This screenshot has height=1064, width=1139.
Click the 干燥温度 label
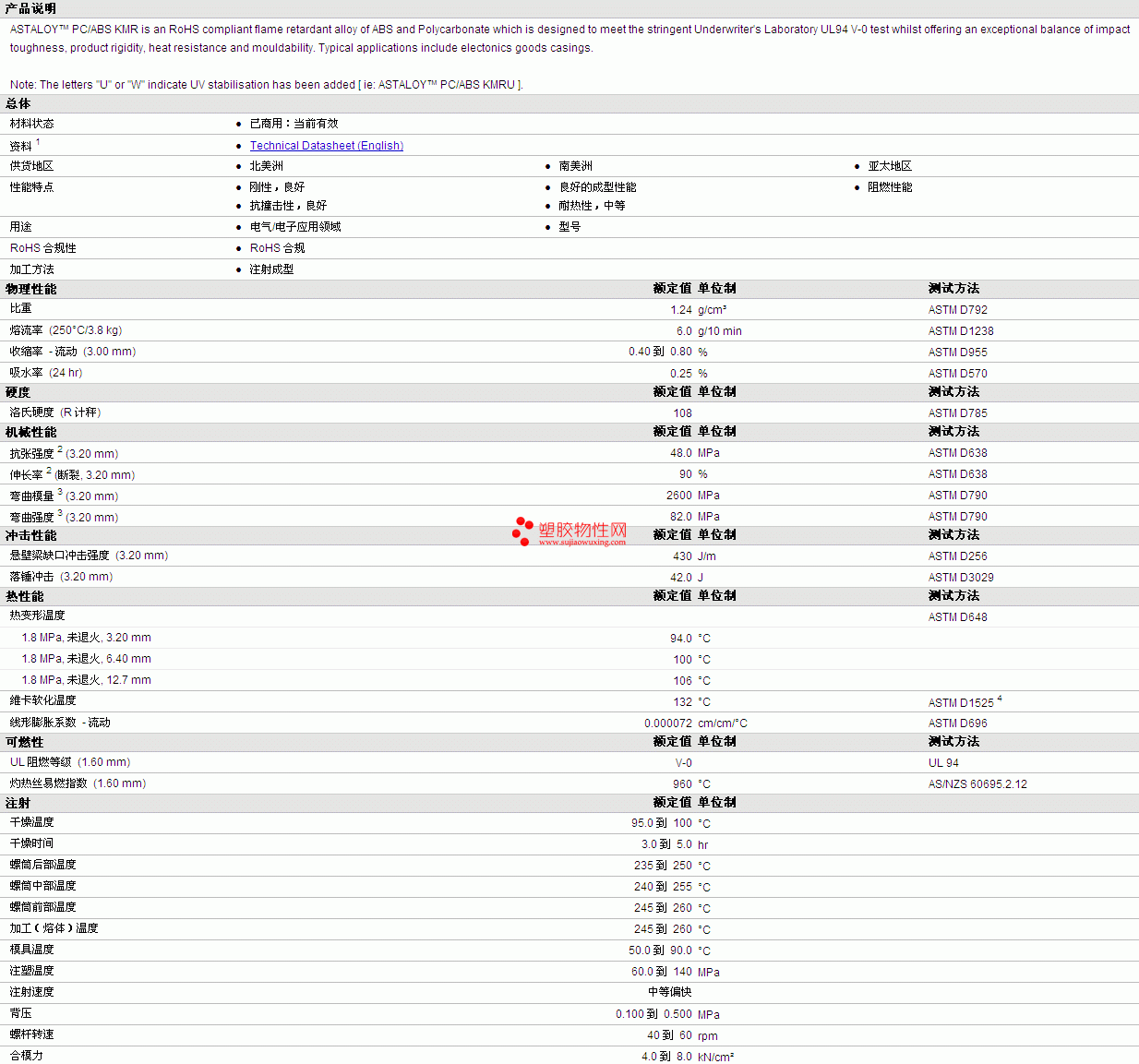tap(32, 822)
